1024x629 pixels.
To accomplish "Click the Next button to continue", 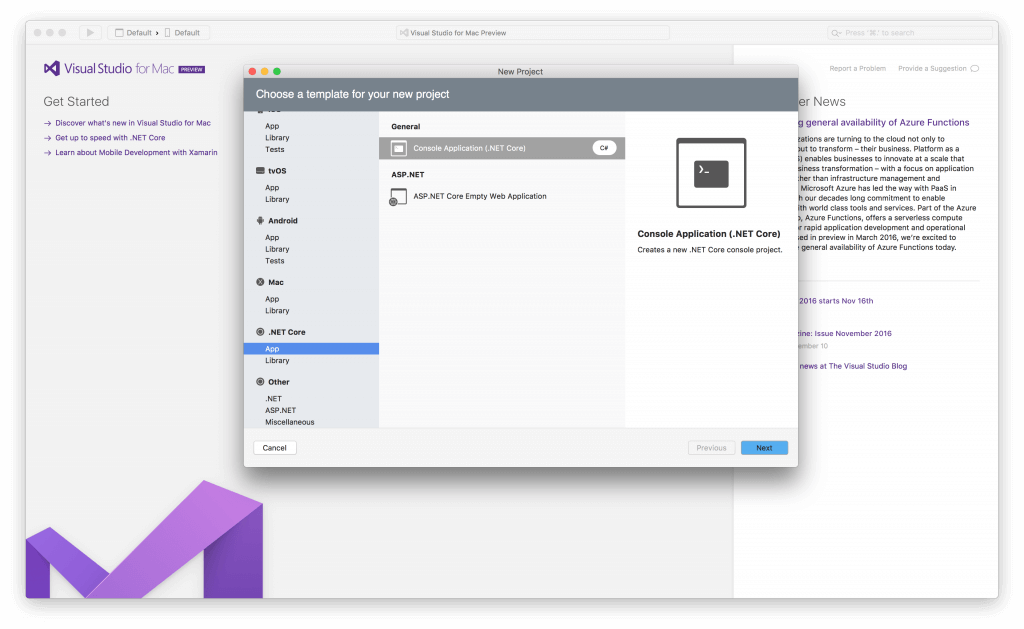I will [764, 448].
